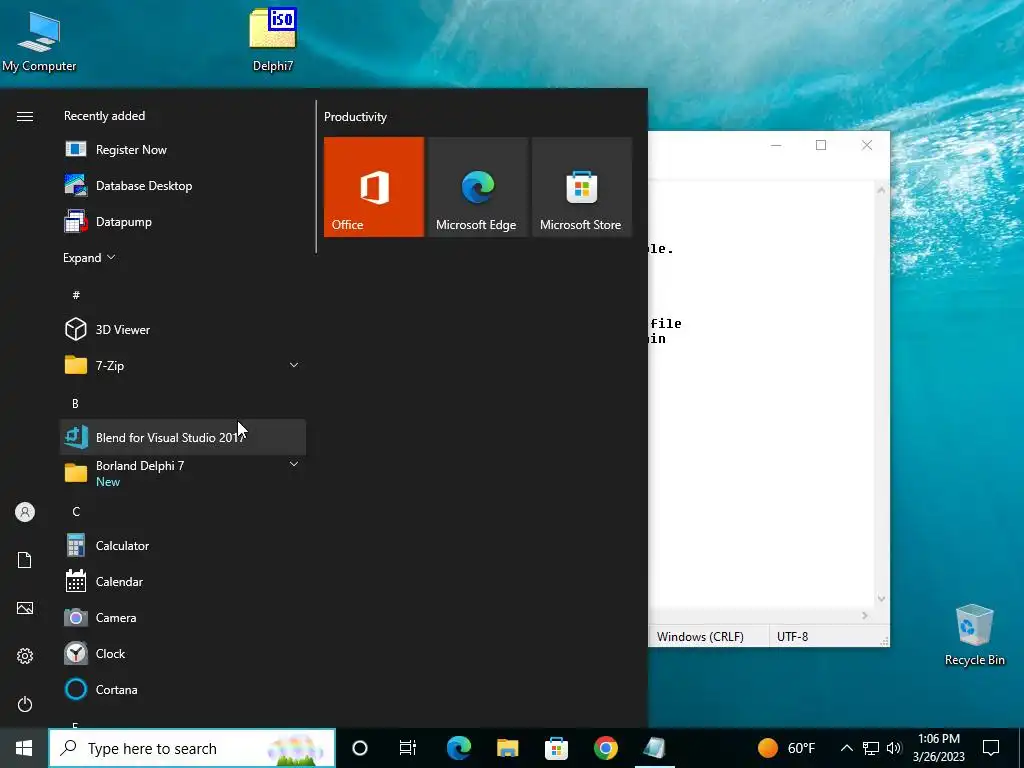
Task: Open the user account icon in Start sidebar
Action: point(25,512)
